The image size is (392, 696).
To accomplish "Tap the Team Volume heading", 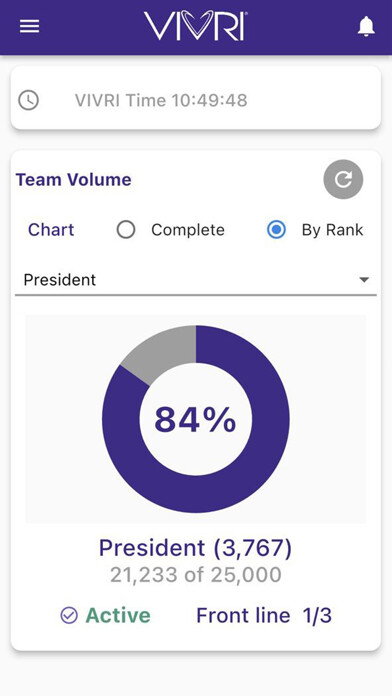I will click(x=74, y=180).
